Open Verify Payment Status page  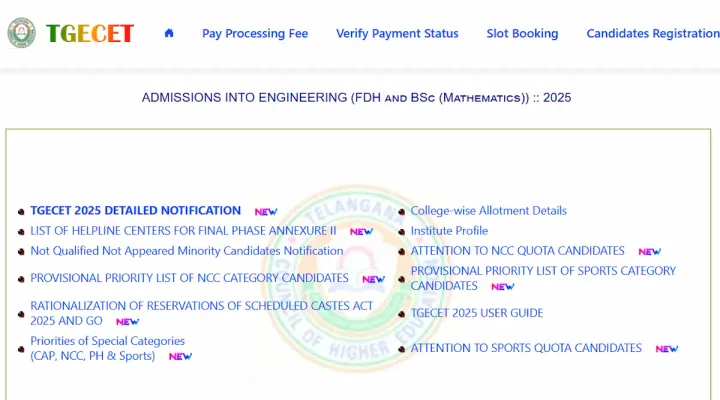pyautogui.click(x=397, y=33)
